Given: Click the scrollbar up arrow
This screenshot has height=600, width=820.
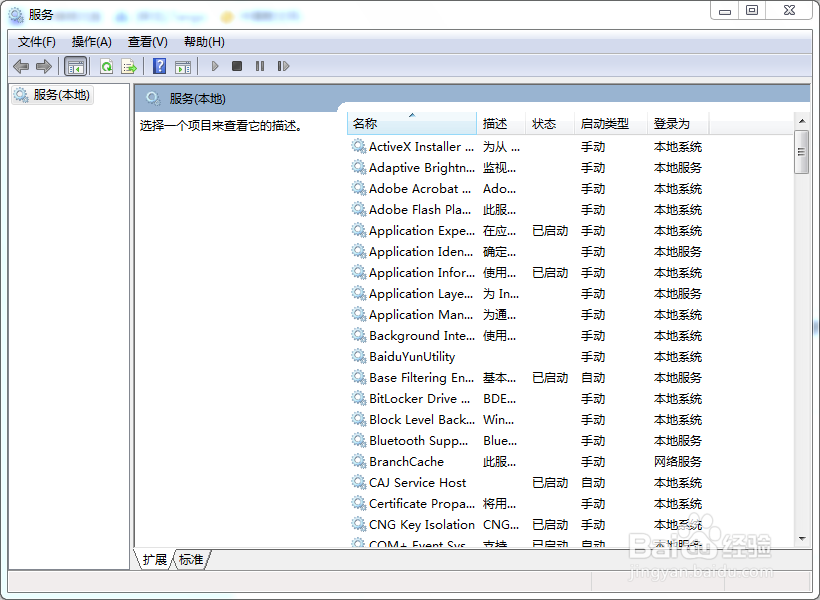Looking at the screenshot, I should (802, 121).
